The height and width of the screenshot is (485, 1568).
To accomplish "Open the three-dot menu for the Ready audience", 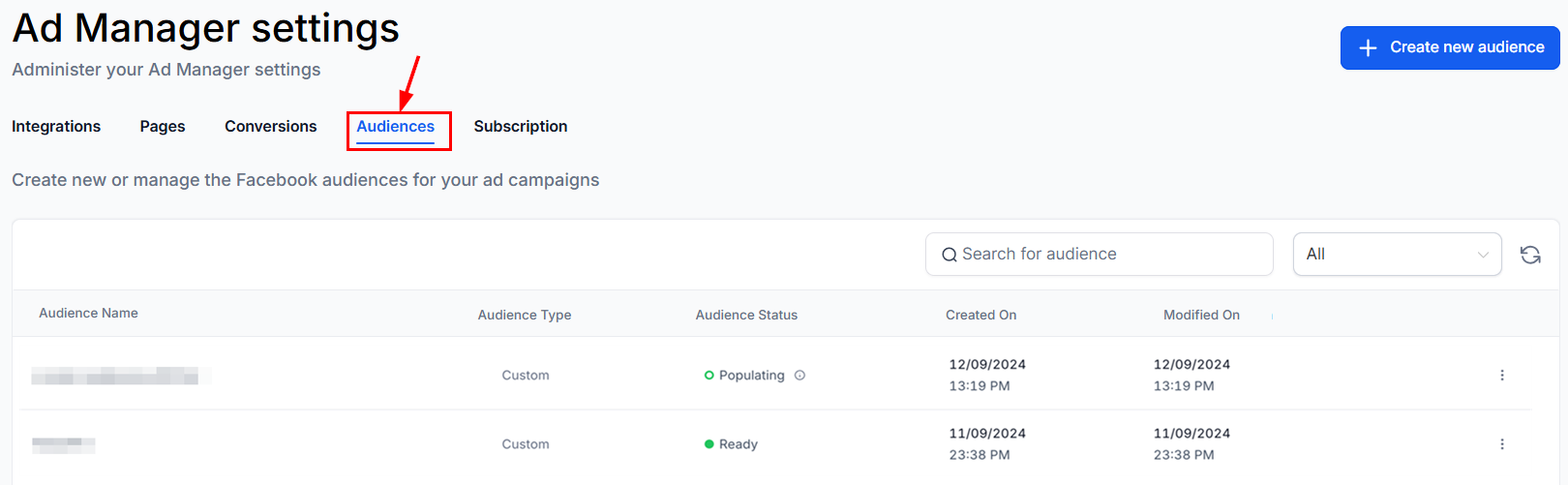I will 1502,444.
